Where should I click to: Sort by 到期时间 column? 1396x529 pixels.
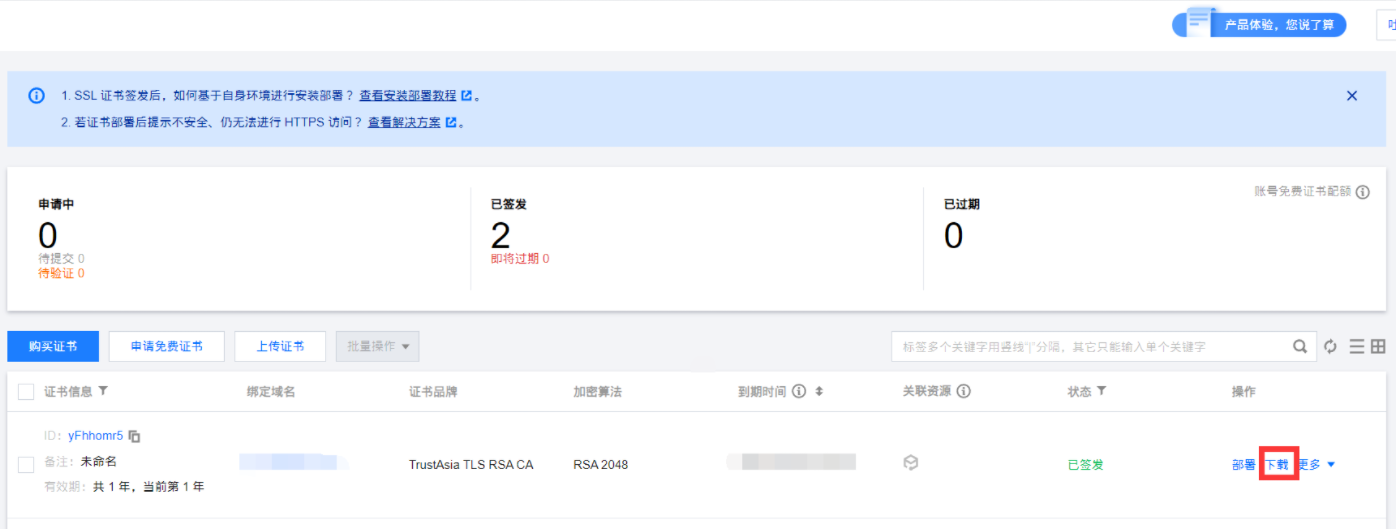point(819,392)
